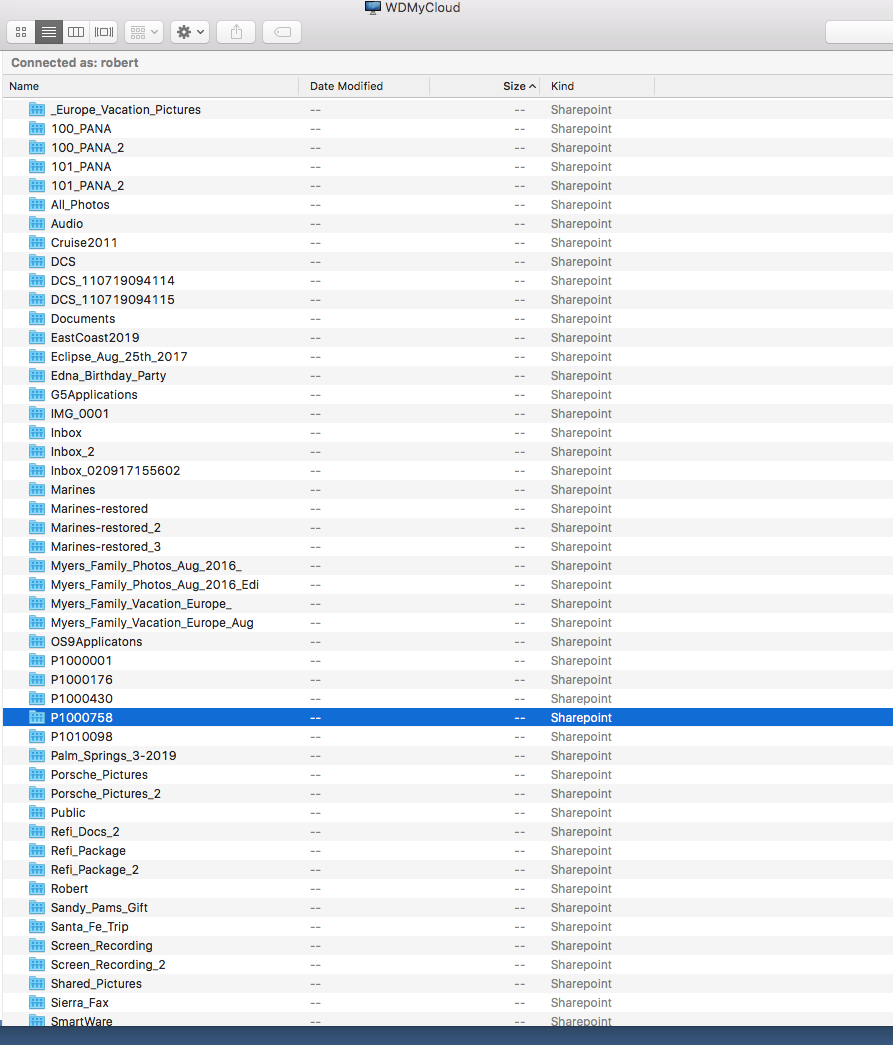The image size is (893, 1045).
Task: Select Myers_Family_Photos_Aug_2016_Edi folder name
Action: click(x=155, y=584)
